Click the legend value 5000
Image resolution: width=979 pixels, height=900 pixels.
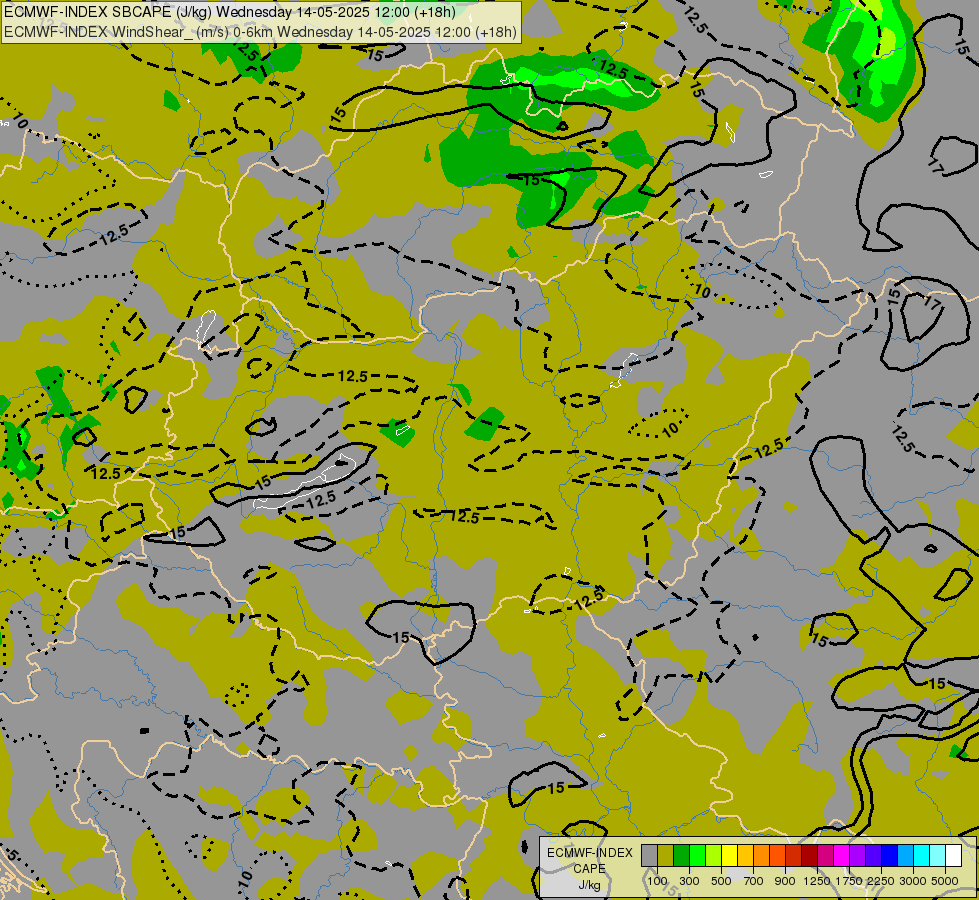click(x=945, y=881)
